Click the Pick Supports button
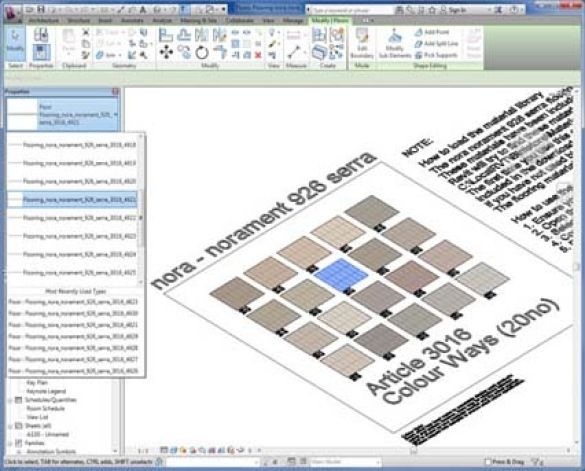This screenshot has height=471, width=585. coord(437,55)
